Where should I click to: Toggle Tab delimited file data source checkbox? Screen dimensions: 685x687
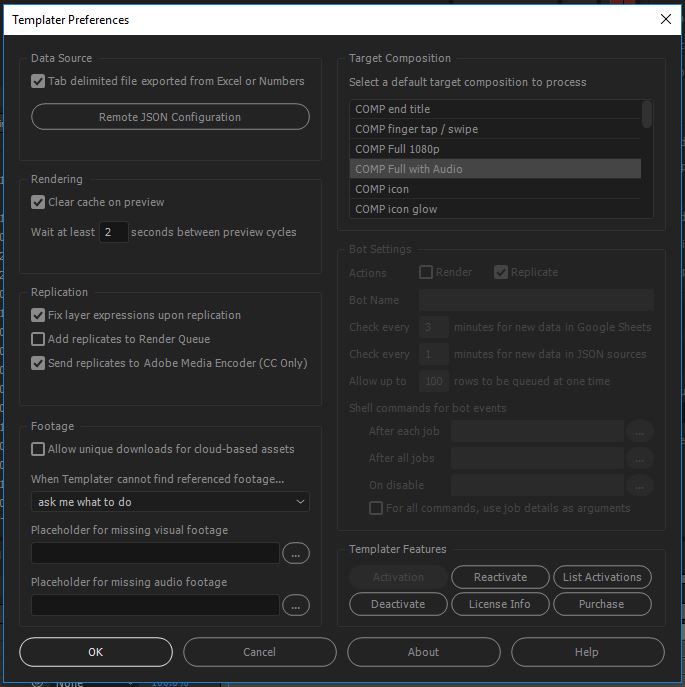pos(39,81)
